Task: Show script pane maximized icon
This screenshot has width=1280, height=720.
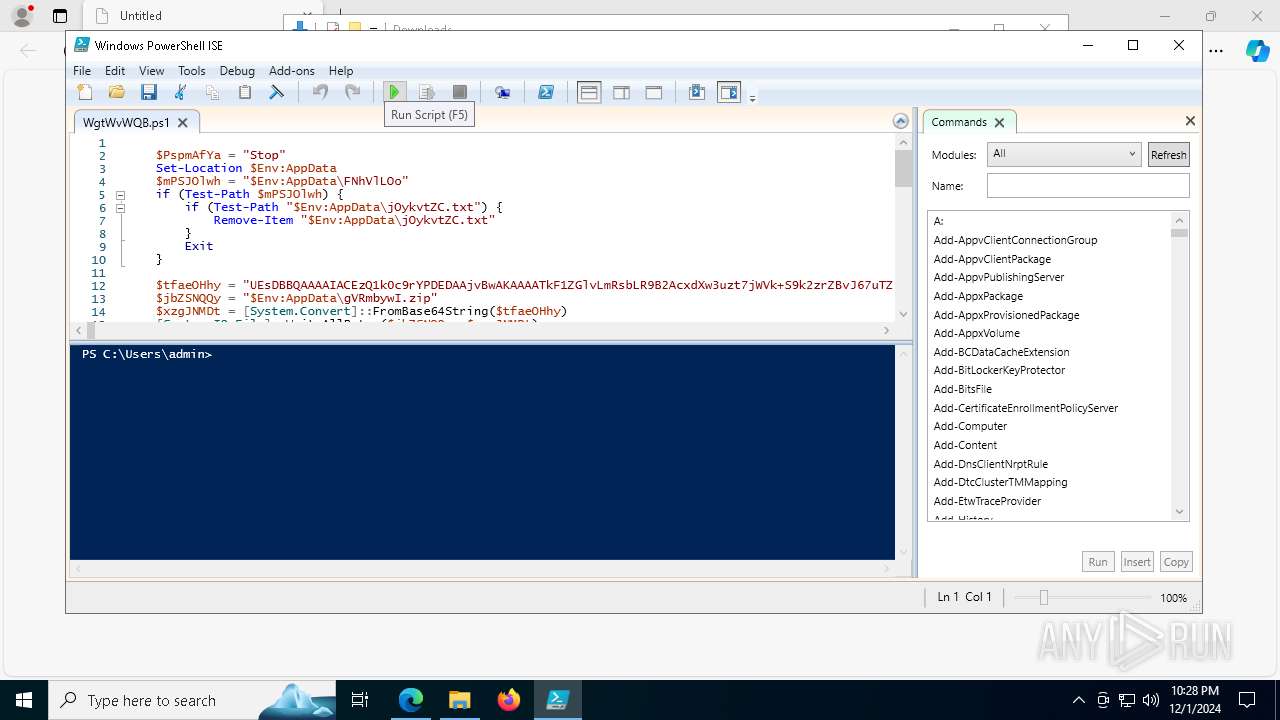Action: click(653, 92)
